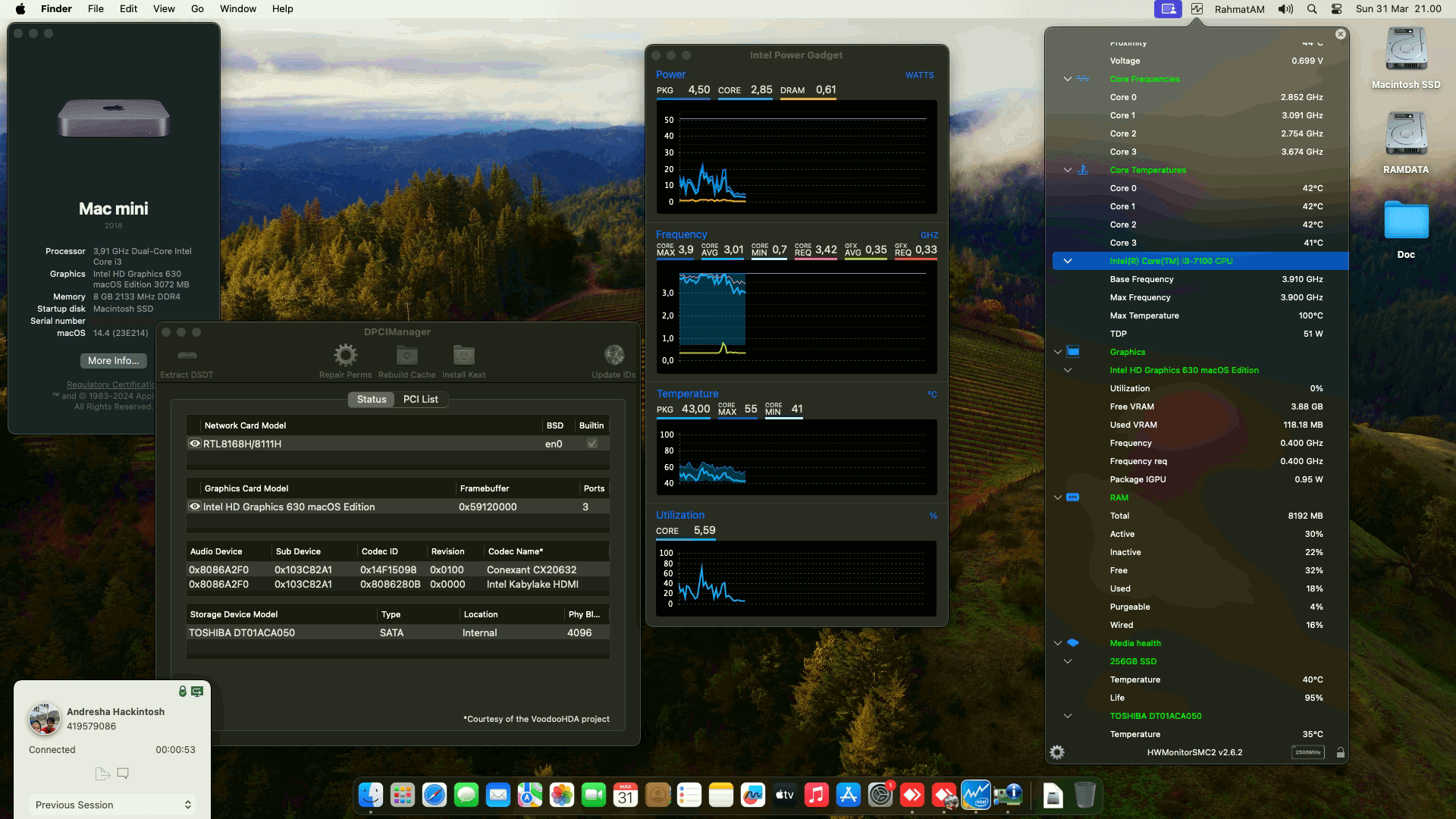Open Photos from the Dock
1456x819 pixels.
pos(562,795)
